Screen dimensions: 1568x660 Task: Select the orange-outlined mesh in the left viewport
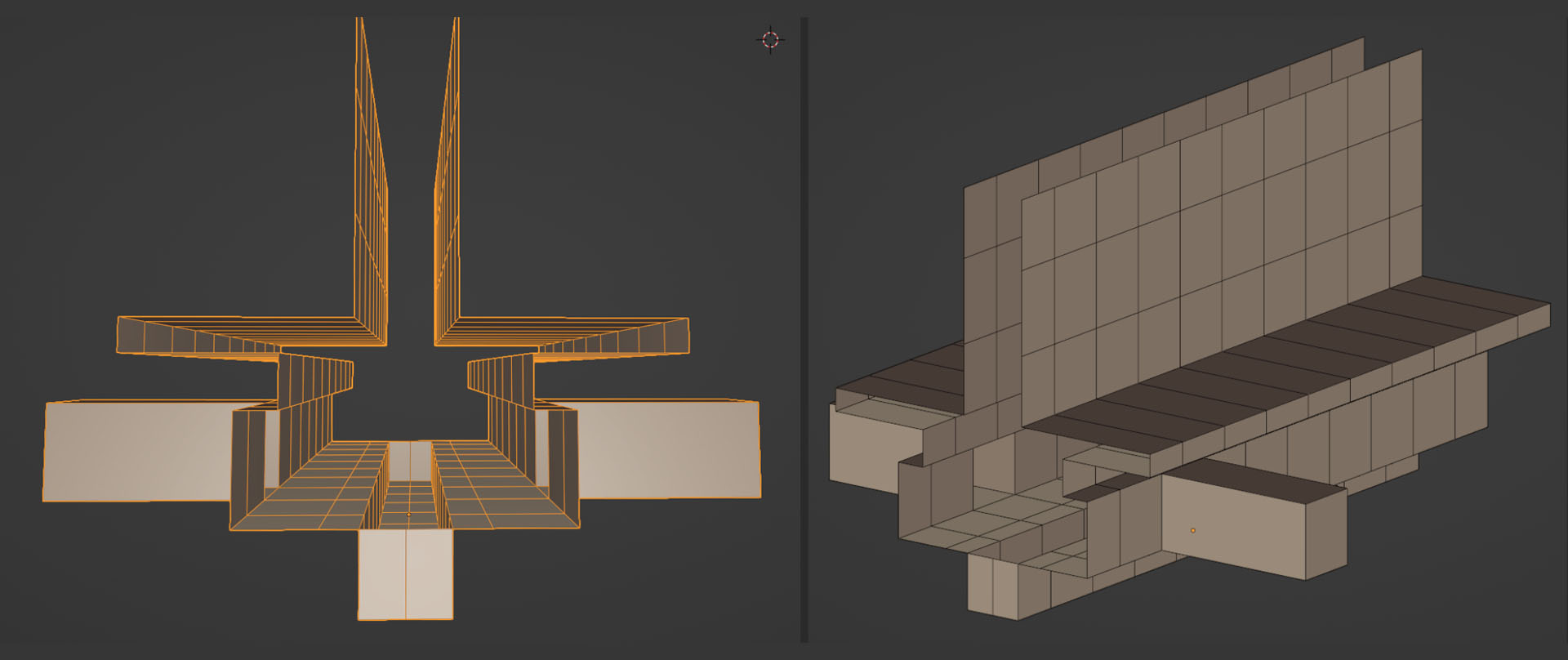tap(402, 319)
